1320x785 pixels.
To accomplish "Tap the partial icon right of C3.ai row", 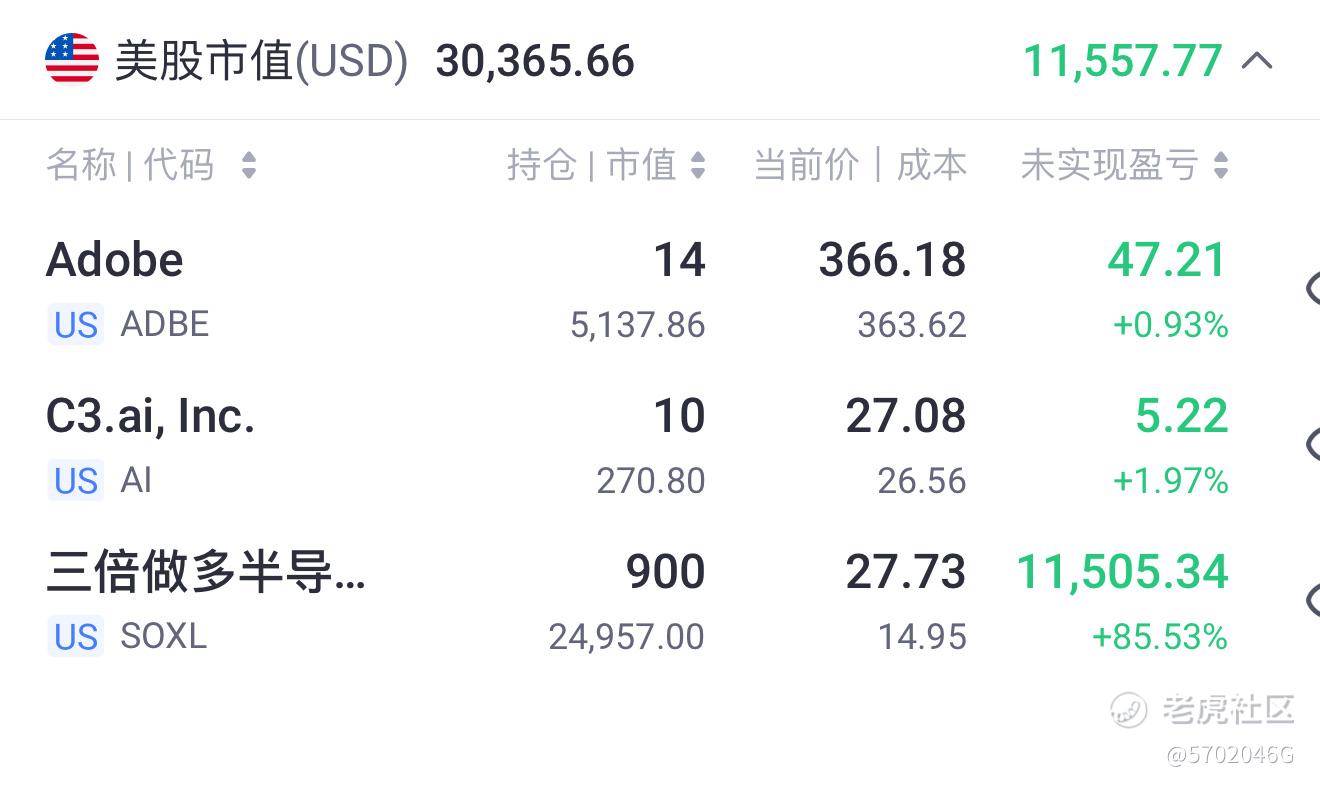I will 1312,444.
